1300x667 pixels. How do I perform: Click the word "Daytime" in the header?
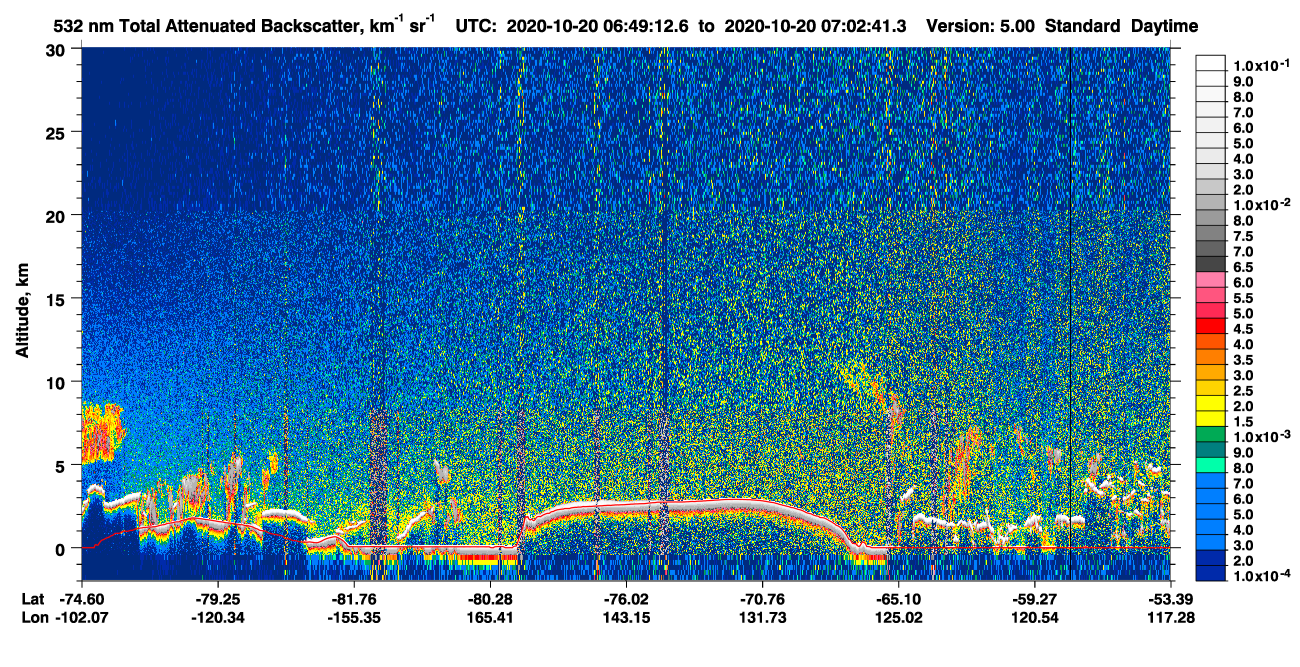coord(1164,27)
